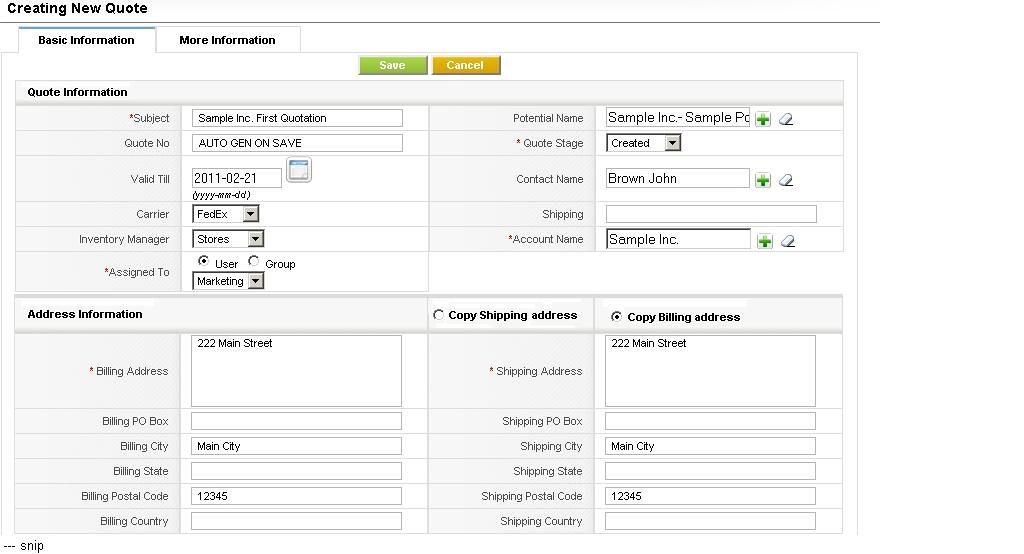The height and width of the screenshot is (554, 1024).
Task: Edit the Subject field
Action: tap(297, 118)
